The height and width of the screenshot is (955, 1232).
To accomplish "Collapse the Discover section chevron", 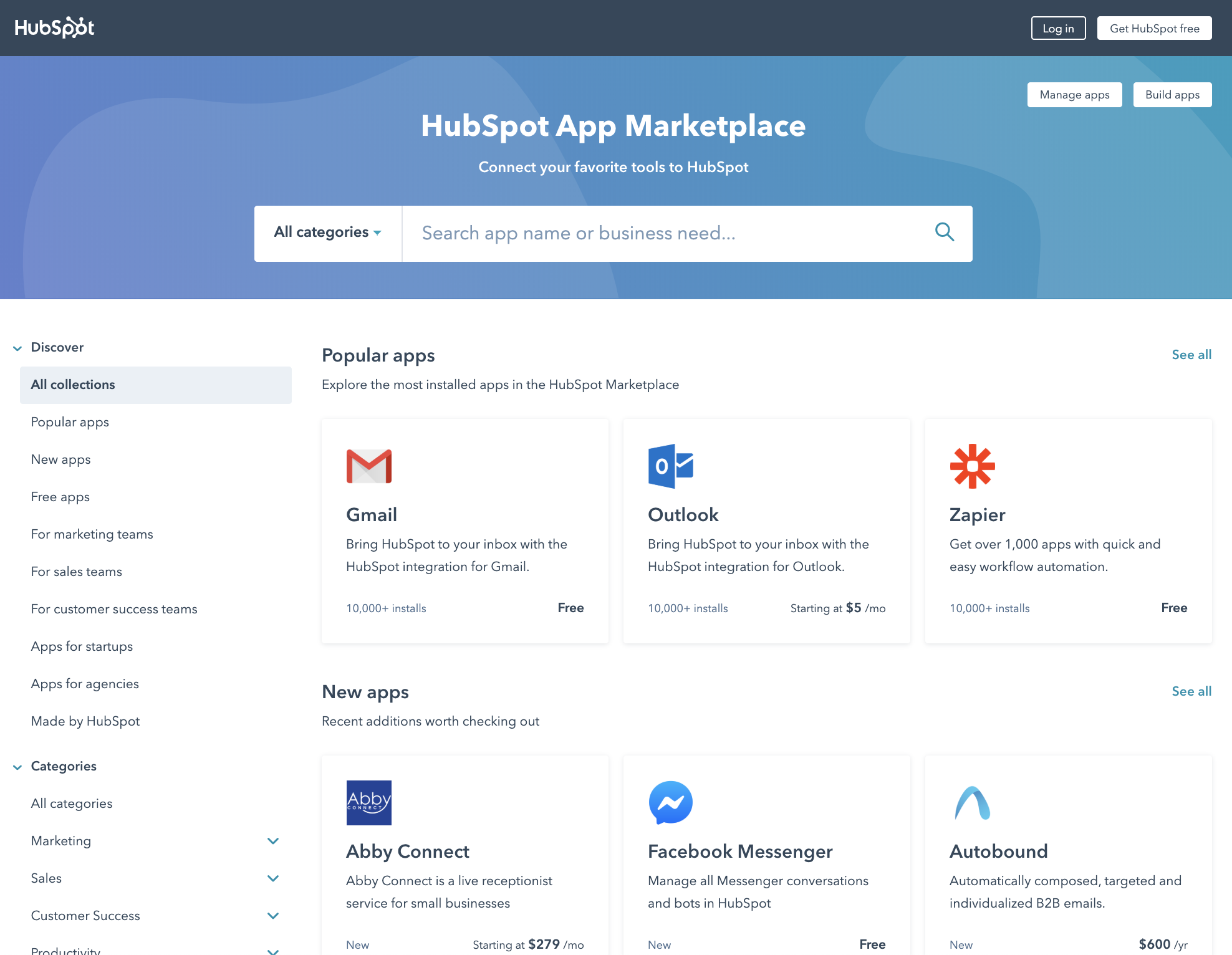I will pos(17,348).
